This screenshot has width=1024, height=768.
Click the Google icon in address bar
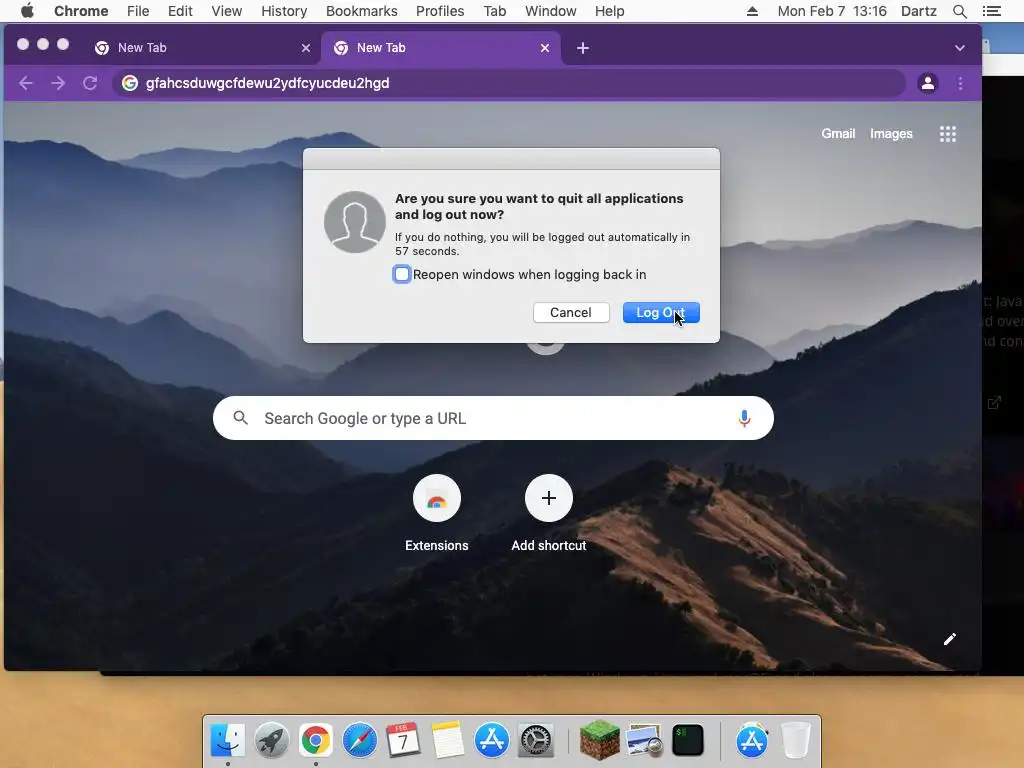130,83
